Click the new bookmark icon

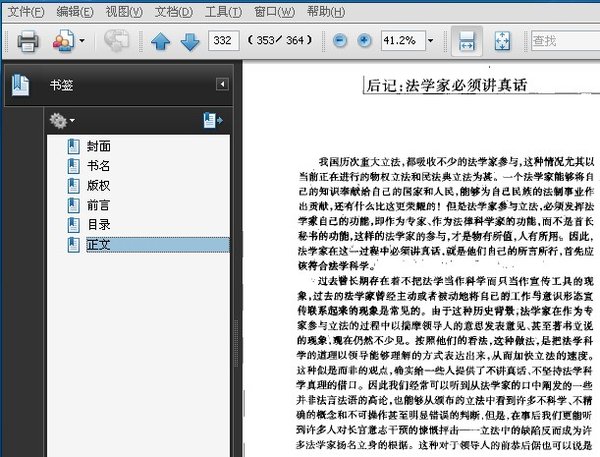pyautogui.click(x=212, y=121)
